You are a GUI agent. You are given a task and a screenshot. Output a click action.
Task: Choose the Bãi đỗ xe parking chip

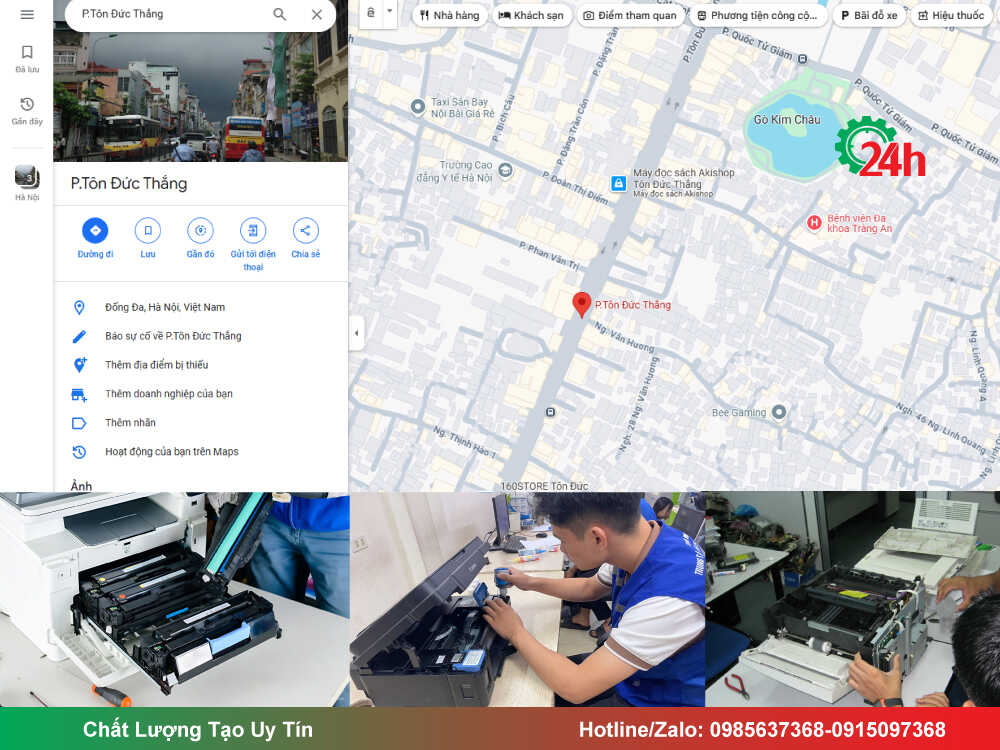[869, 15]
